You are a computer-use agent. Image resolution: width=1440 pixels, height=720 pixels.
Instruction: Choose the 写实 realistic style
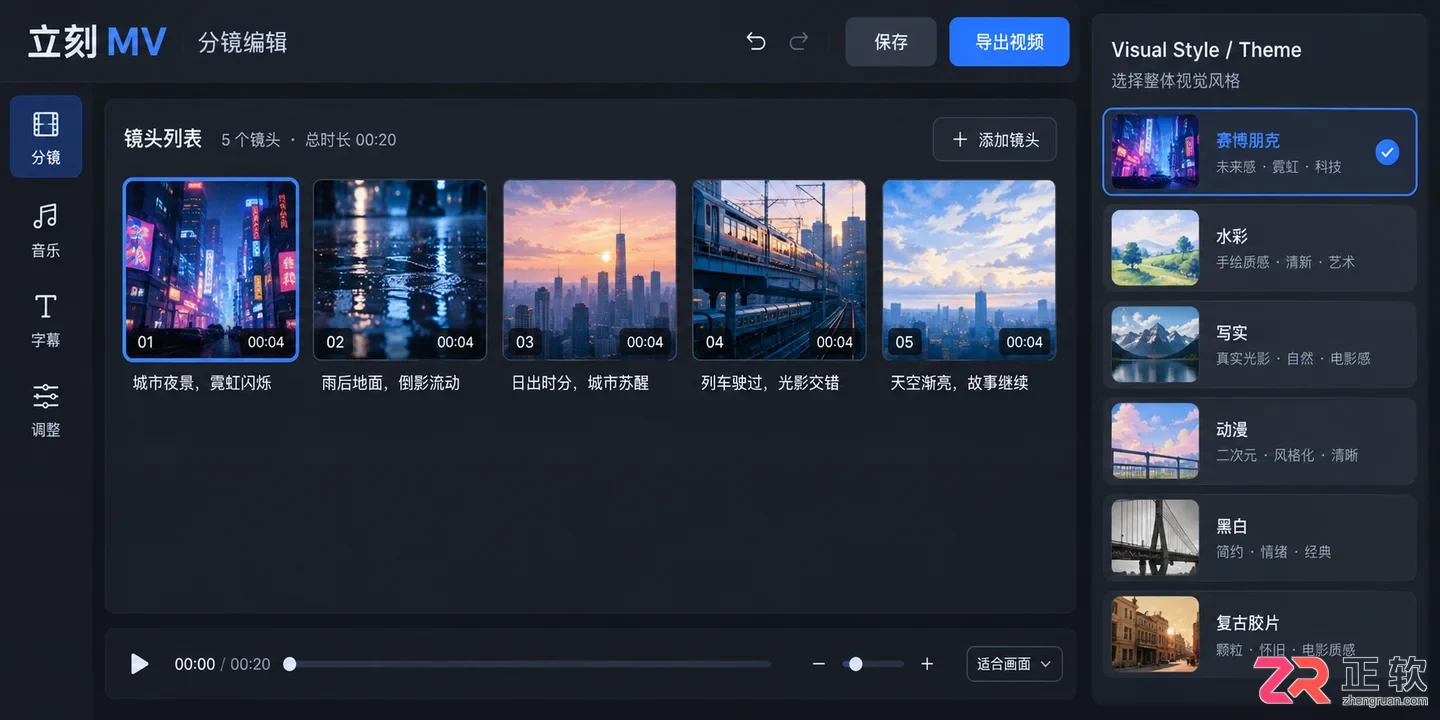(1260, 344)
